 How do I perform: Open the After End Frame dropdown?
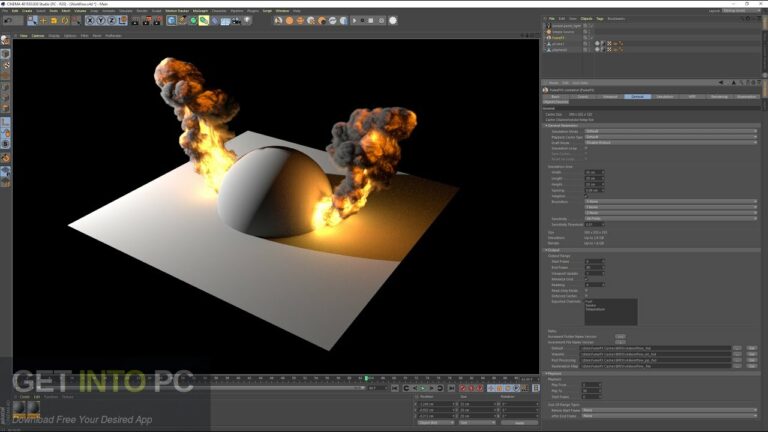670,416
